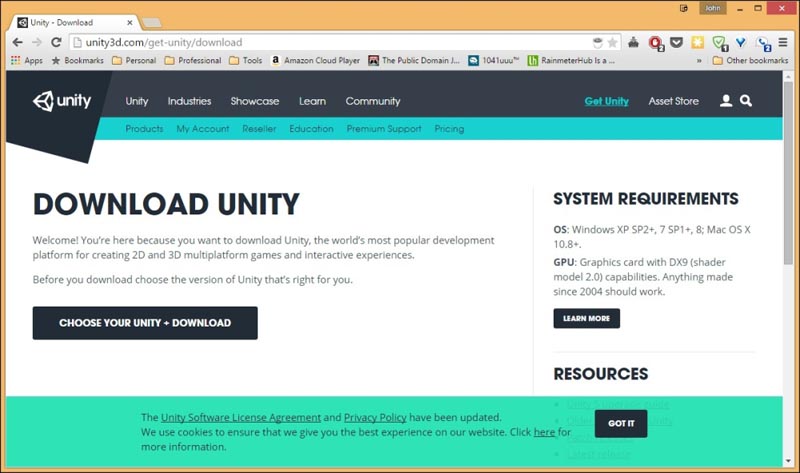Open the Other bookmarks folder
The image size is (800, 473).
[750, 61]
